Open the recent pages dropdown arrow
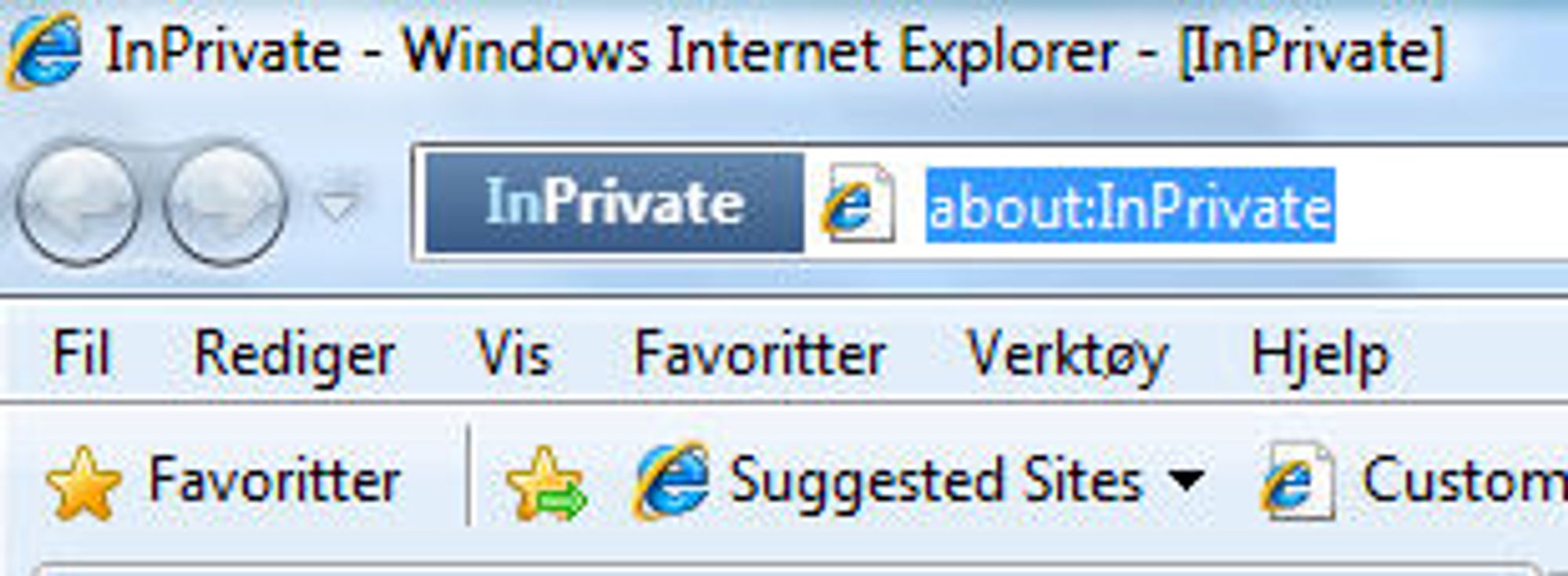Viewport: 1568px width, 576px height. pos(339,205)
